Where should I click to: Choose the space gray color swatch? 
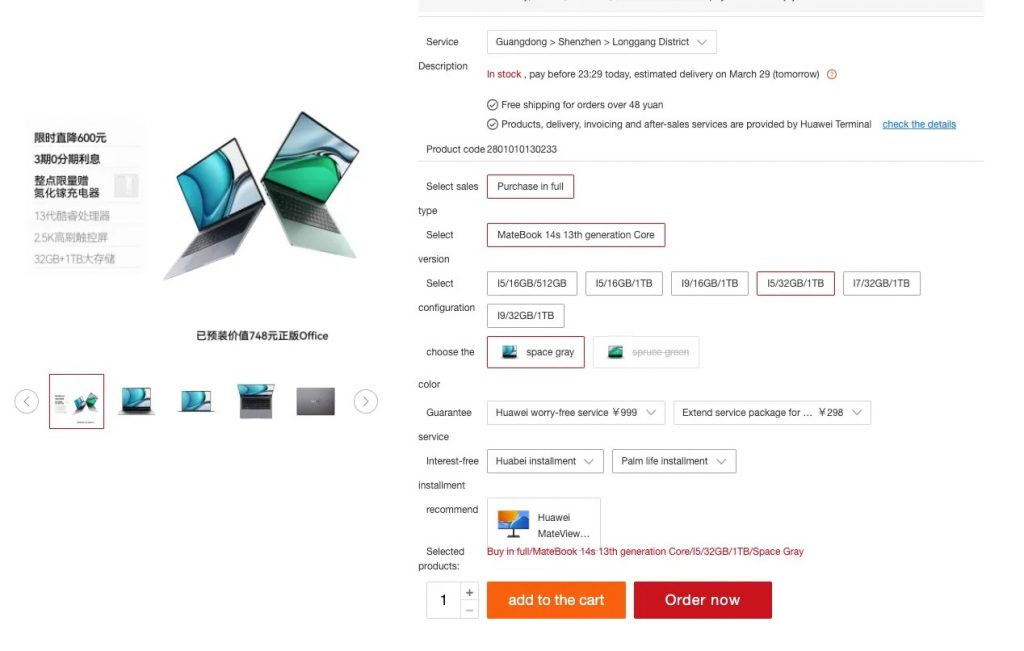coord(536,352)
